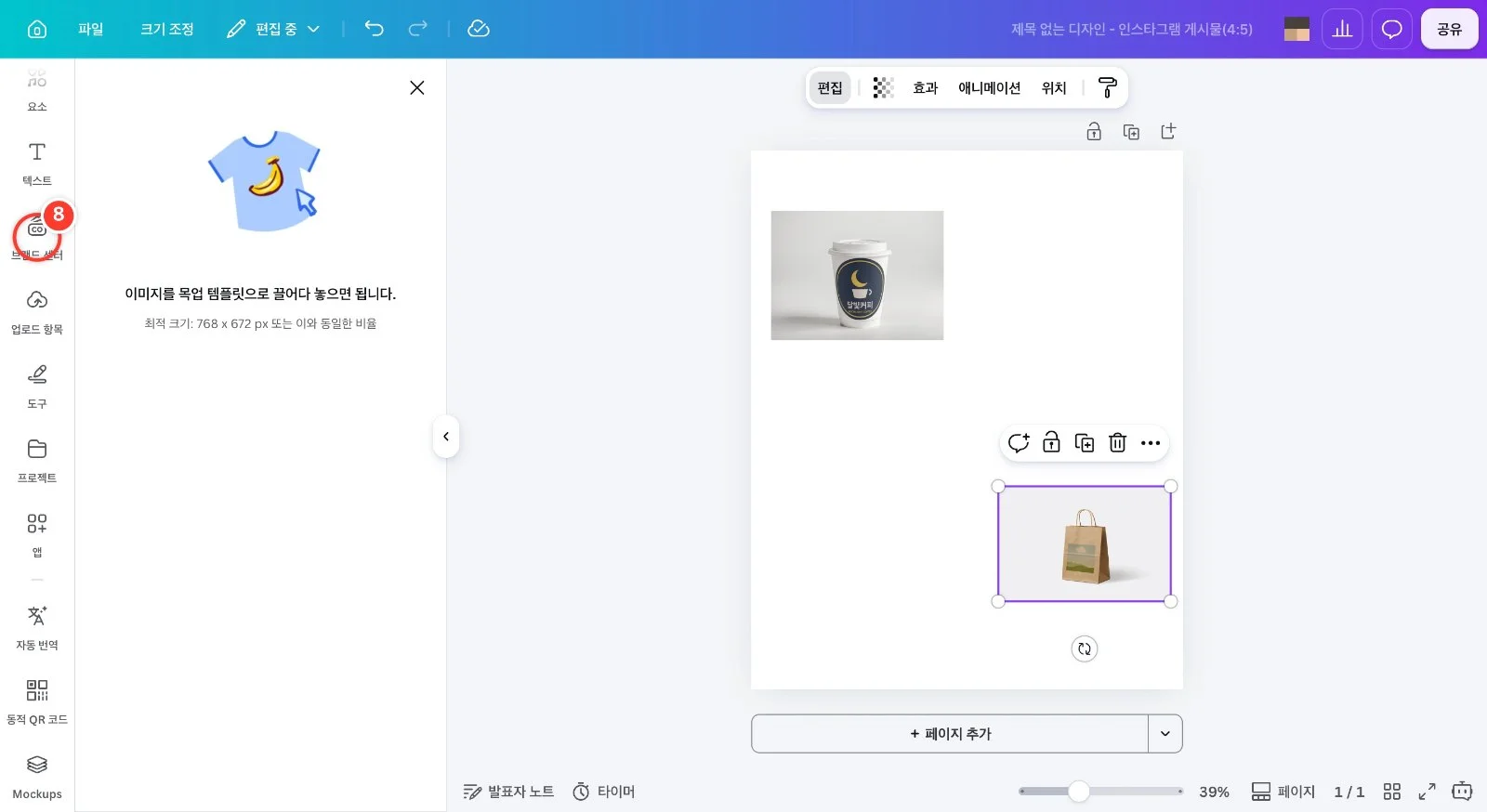Delete the selected image with trash
This screenshot has width=1487, height=812.
[1117, 443]
